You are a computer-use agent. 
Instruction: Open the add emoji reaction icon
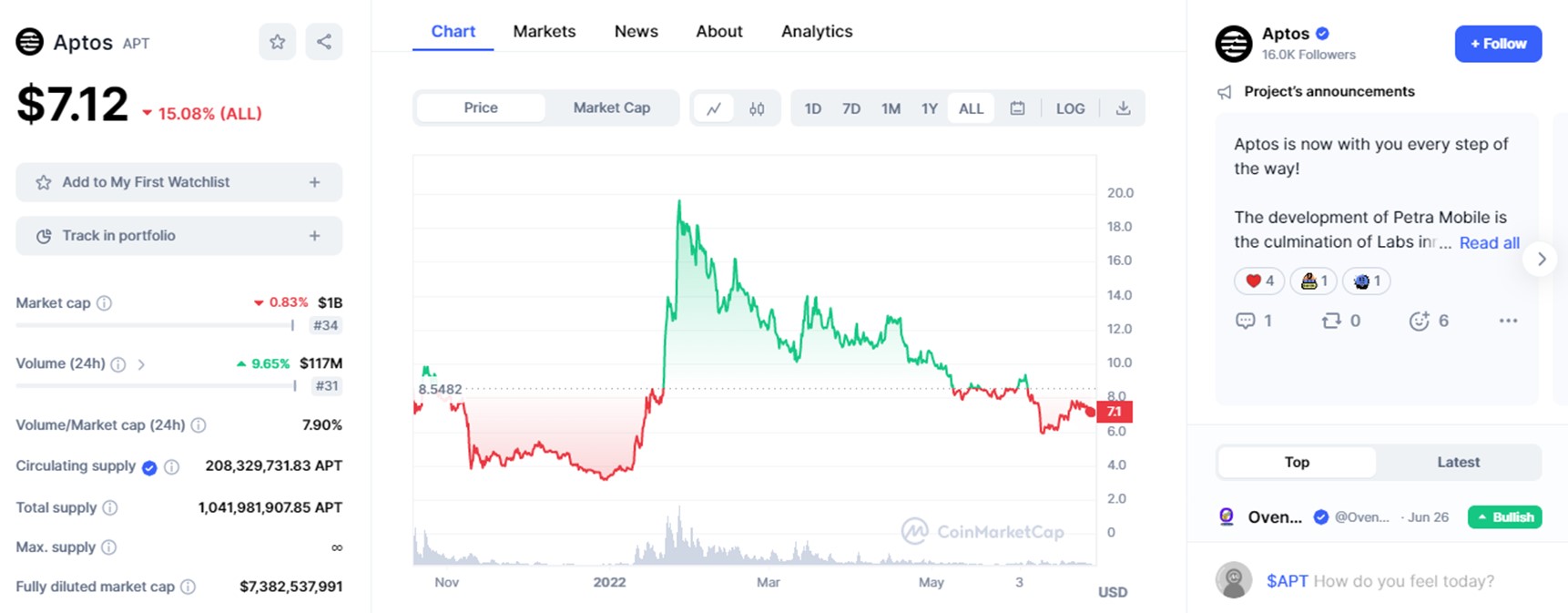click(1419, 321)
